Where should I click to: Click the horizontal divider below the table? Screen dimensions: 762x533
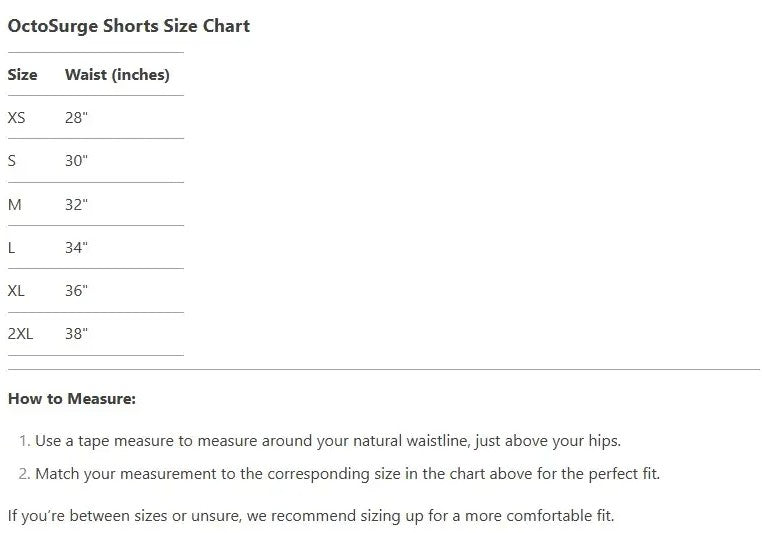point(384,369)
